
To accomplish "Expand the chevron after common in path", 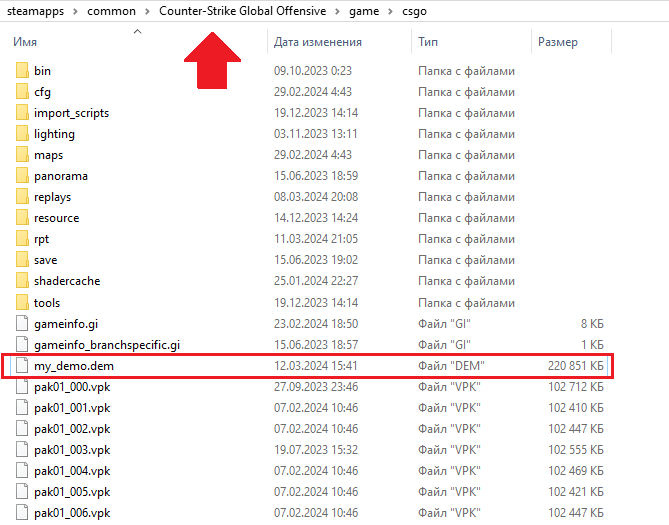I will coord(148,12).
